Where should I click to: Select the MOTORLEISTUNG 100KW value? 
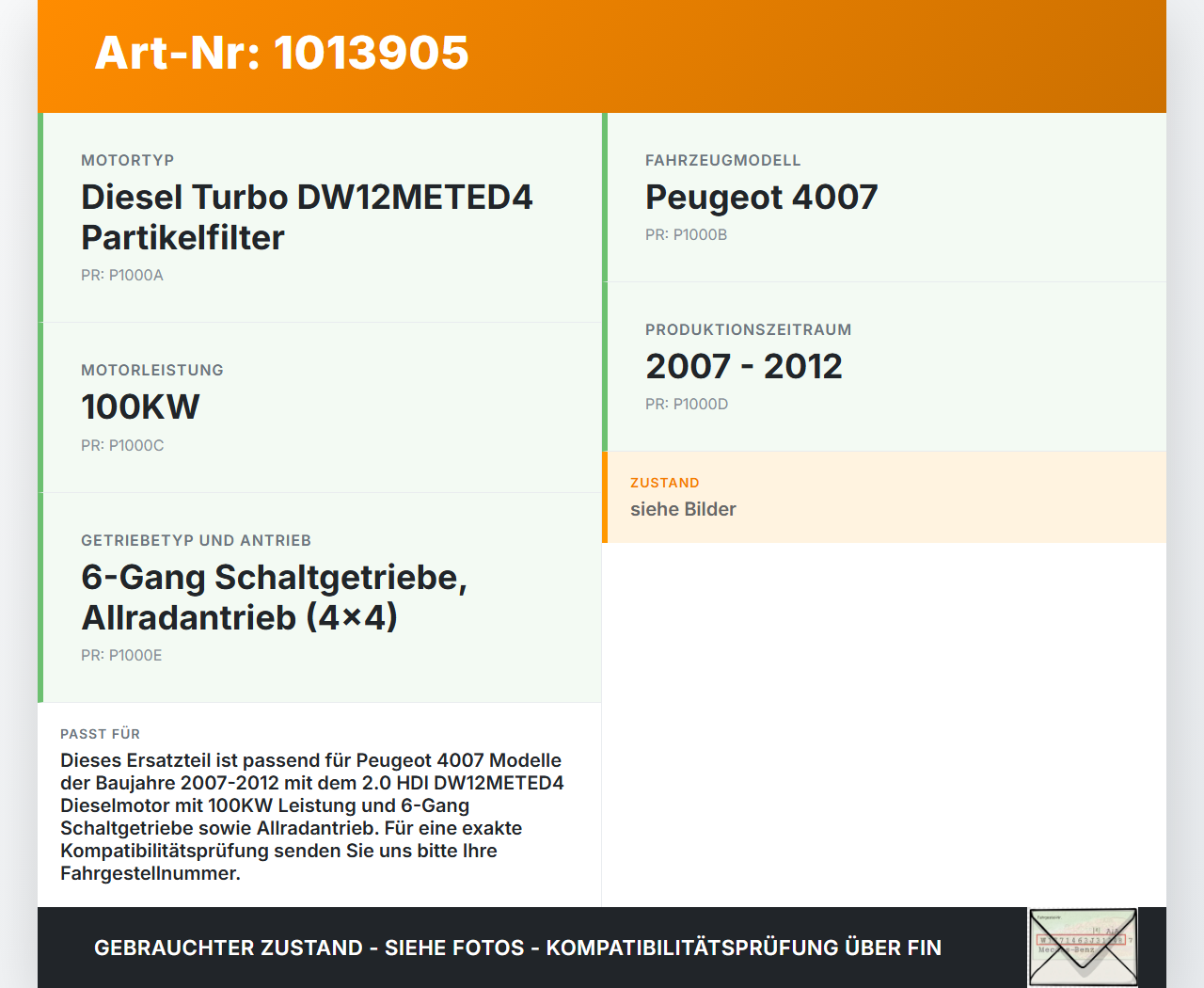click(139, 407)
